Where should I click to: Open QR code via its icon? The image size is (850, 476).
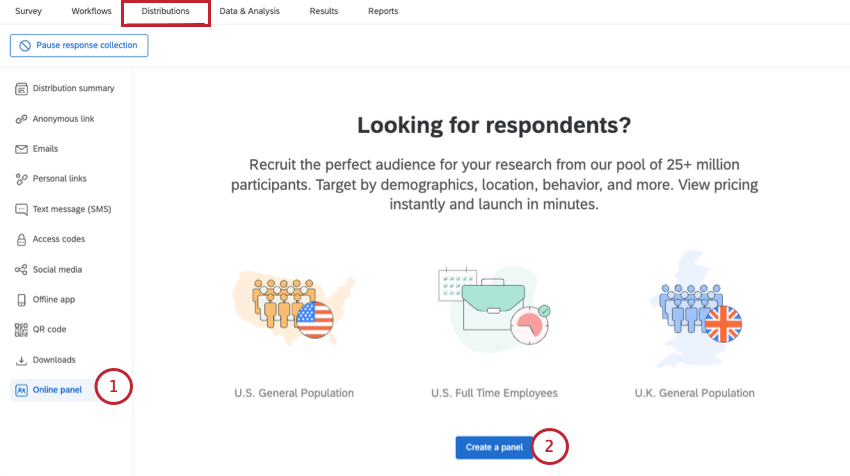point(21,330)
